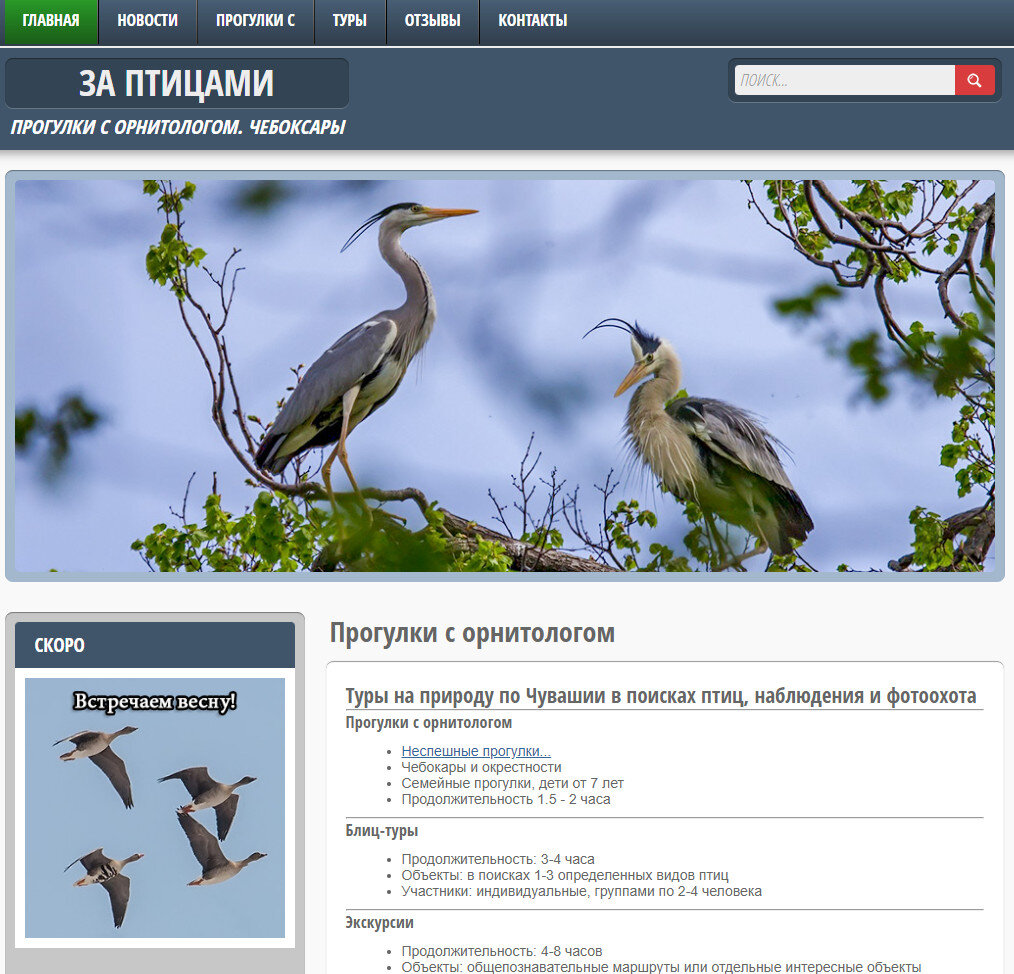
Task: Open the ТУРЫ page
Action: tap(350, 21)
